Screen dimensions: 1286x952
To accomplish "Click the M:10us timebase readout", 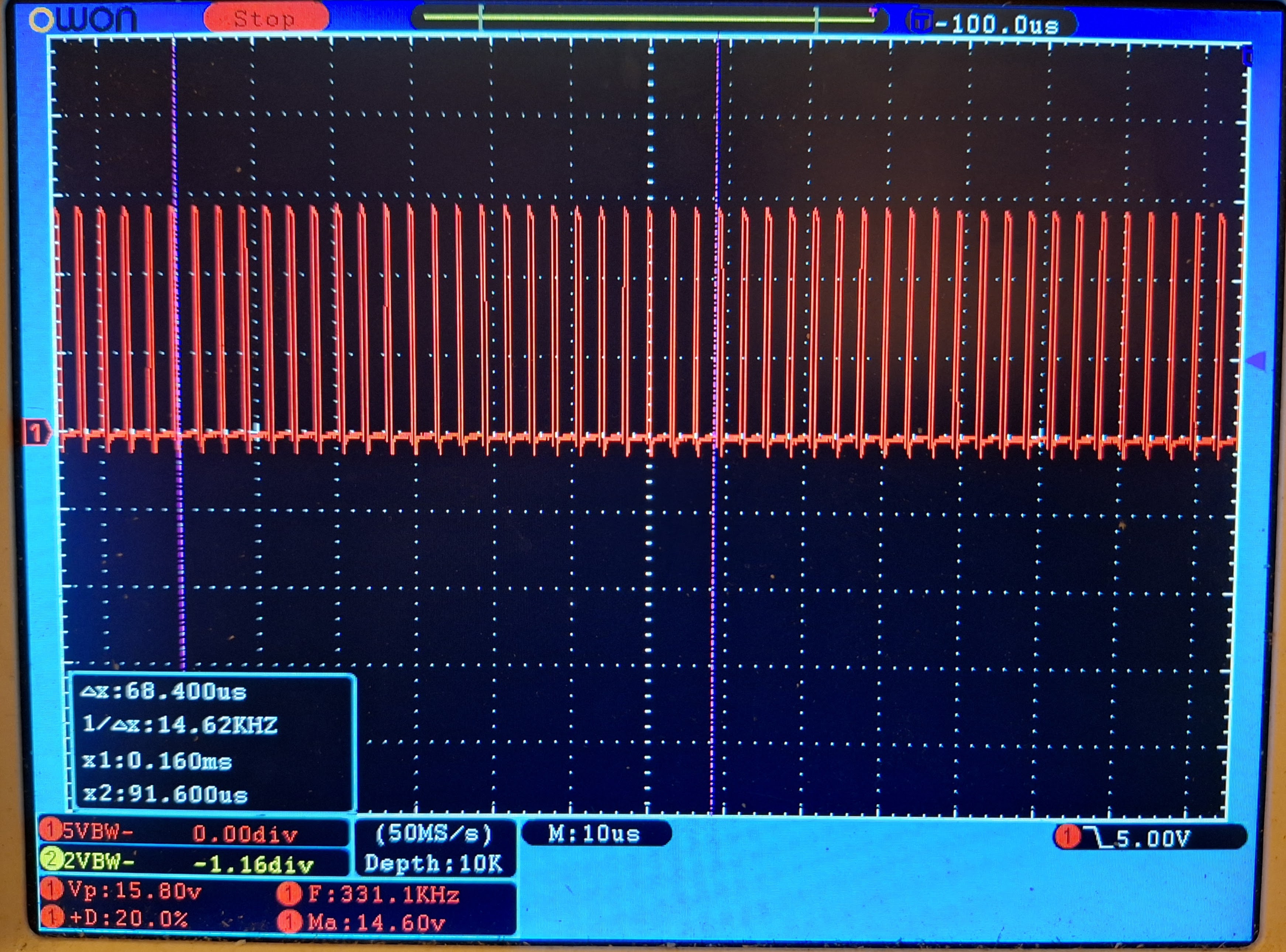I will pyautogui.click(x=594, y=834).
